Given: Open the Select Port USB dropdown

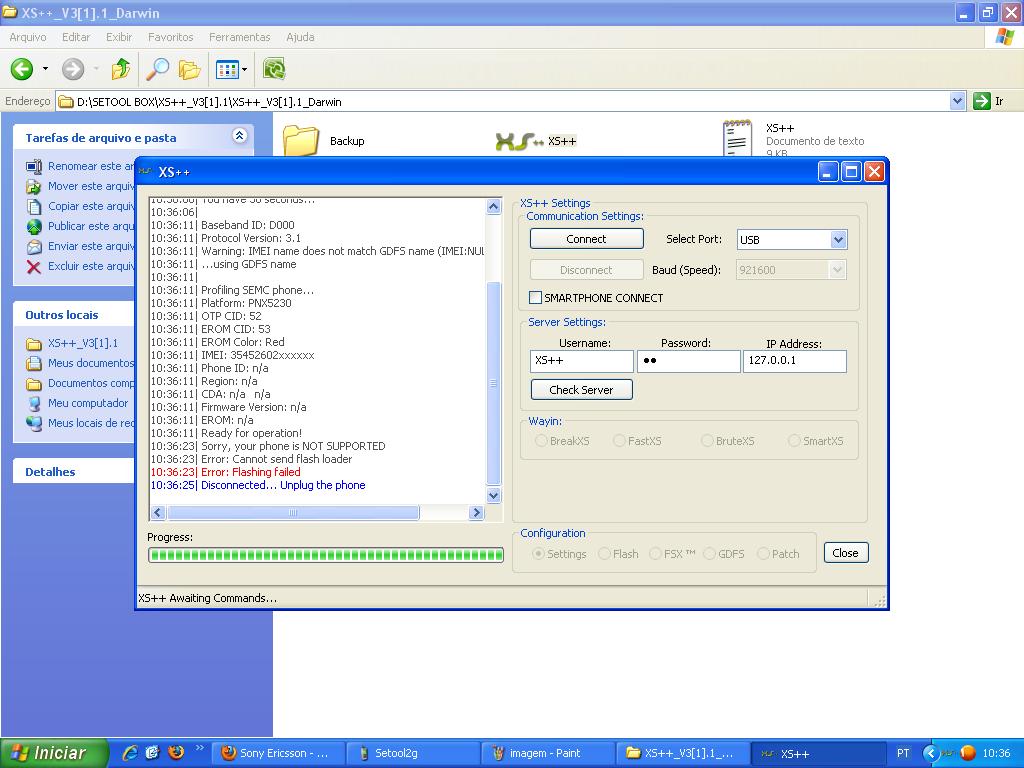Looking at the screenshot, I should coord(839,240).
